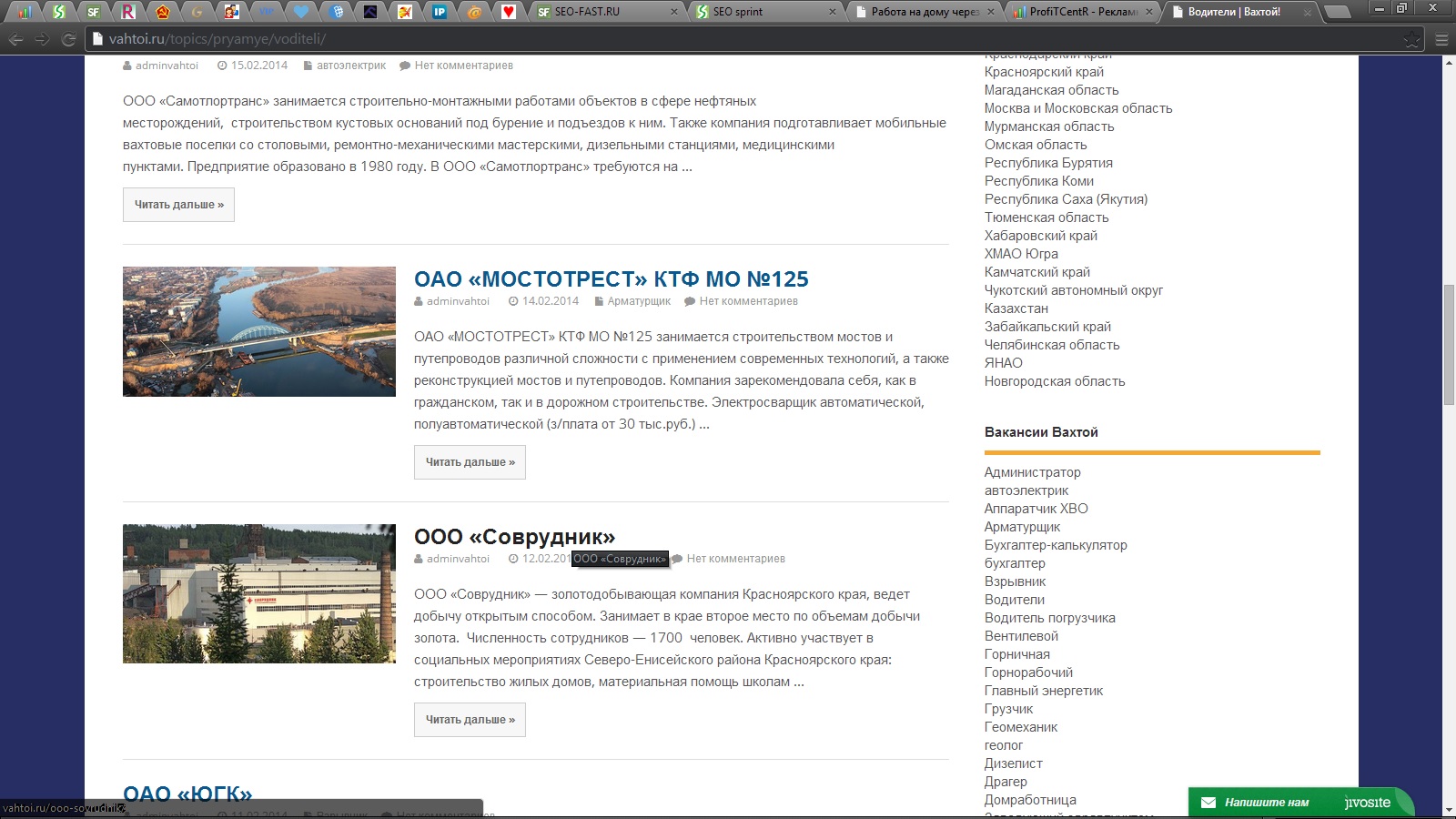Open the Напишите нам jivosite chat widget
The image size is (1456, 819).
tap(1301, 803)
